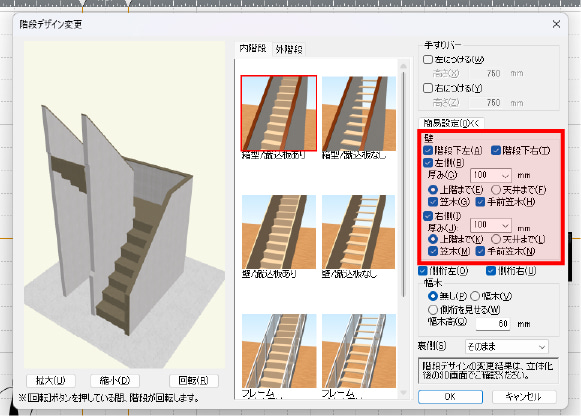
Task: Uncheck the 階段下左(A) wall checkbox
Action: point(428,150)
